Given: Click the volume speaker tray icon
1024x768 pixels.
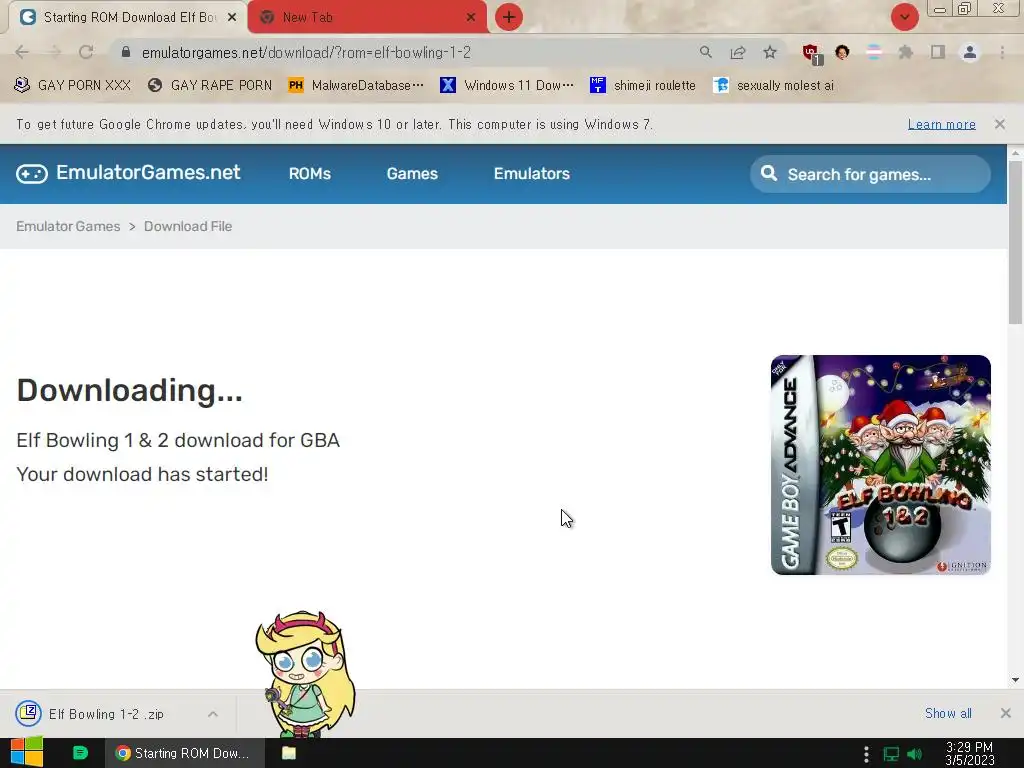Looking at the screenshot, I should 915,754.
